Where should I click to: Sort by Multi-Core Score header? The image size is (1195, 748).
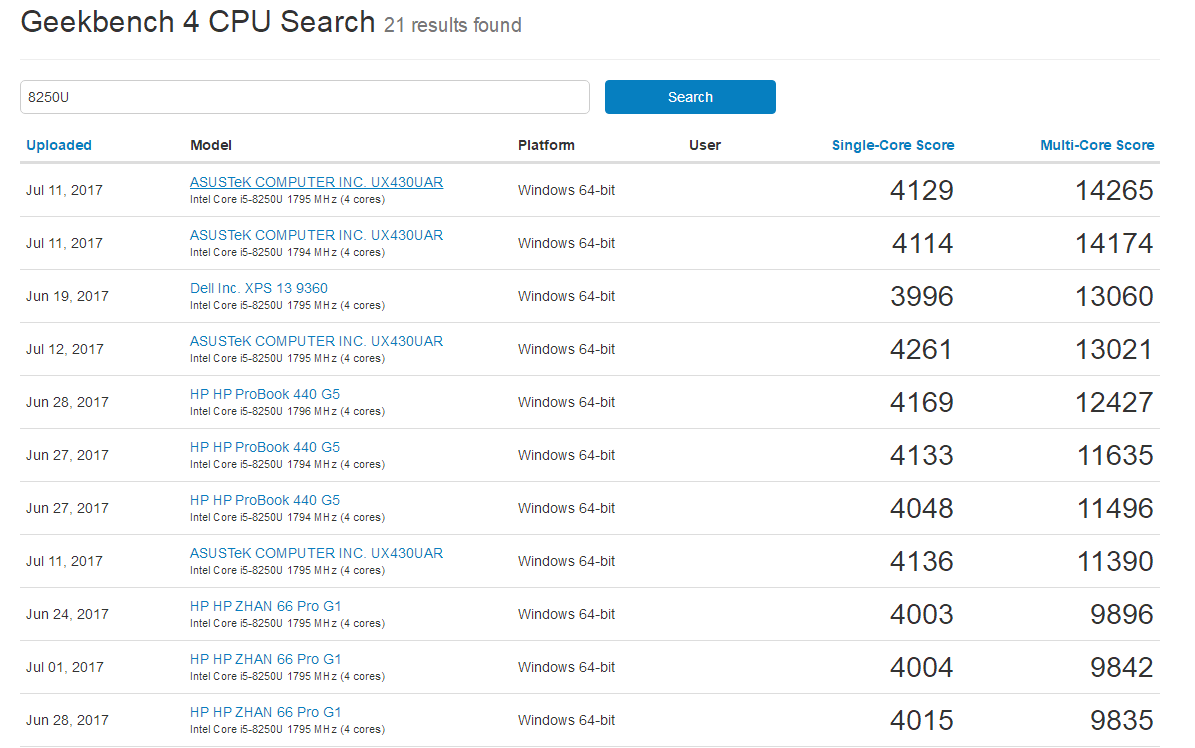point(1096,145)
